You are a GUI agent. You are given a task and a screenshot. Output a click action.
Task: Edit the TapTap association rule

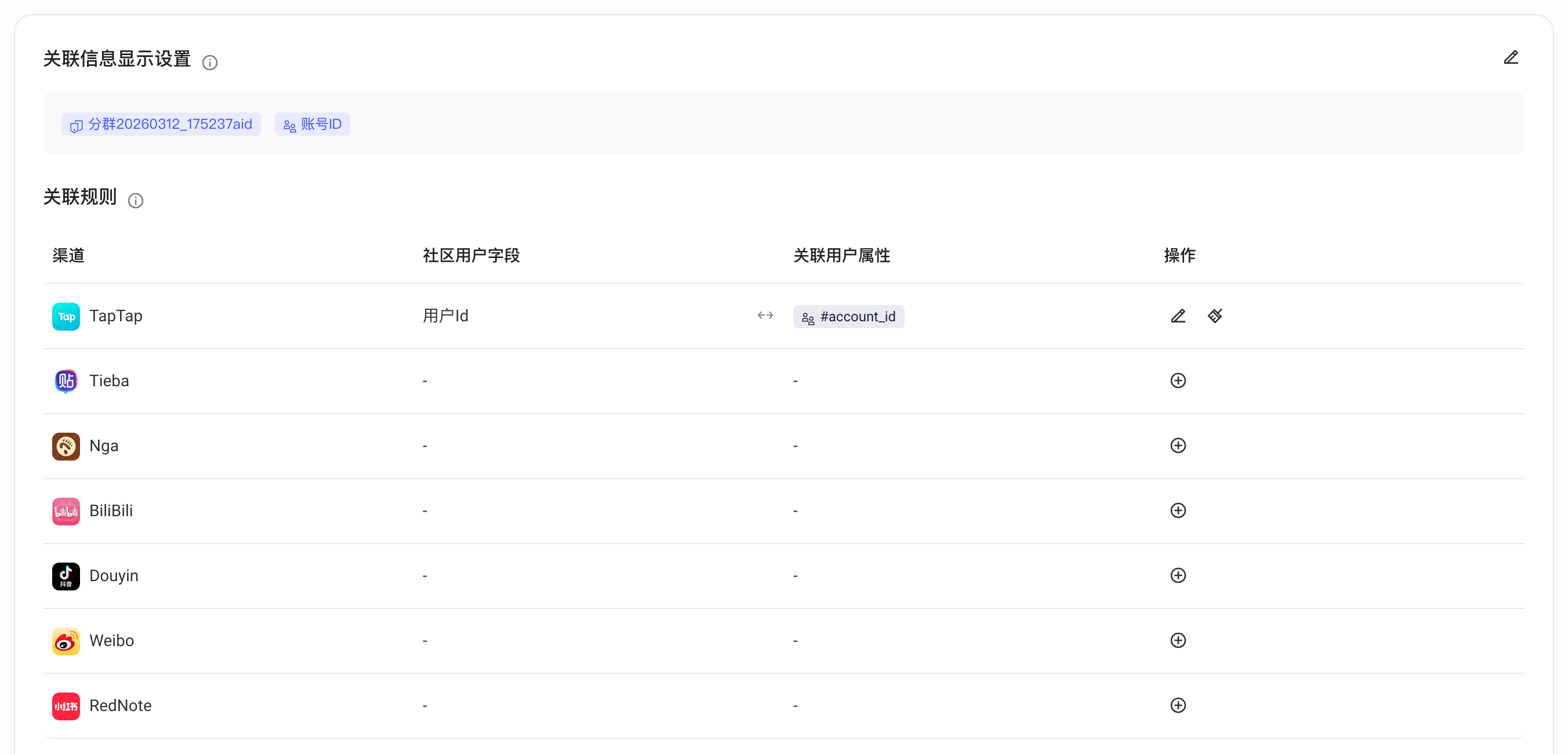pyautogui.click(x=1178, y=316)
